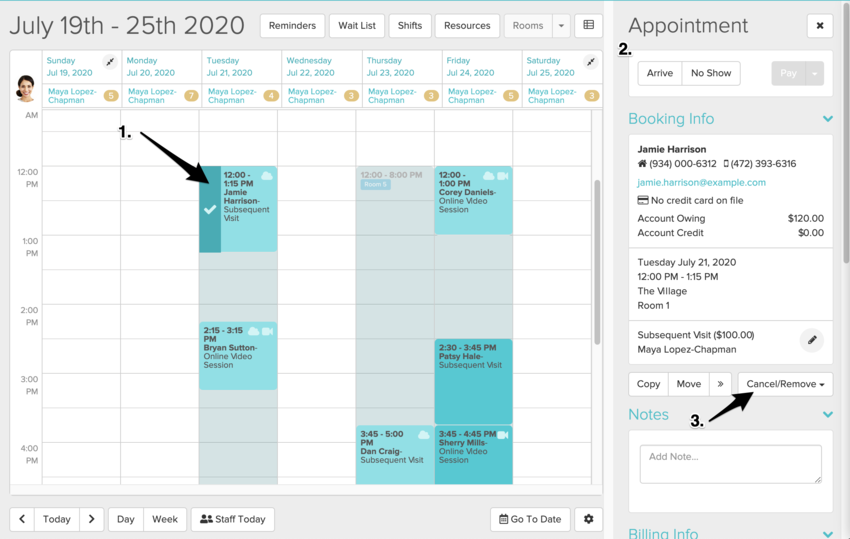Click the calendar table view icon
The width and height of the screenshot is (850, 539).
pos(588,25)
